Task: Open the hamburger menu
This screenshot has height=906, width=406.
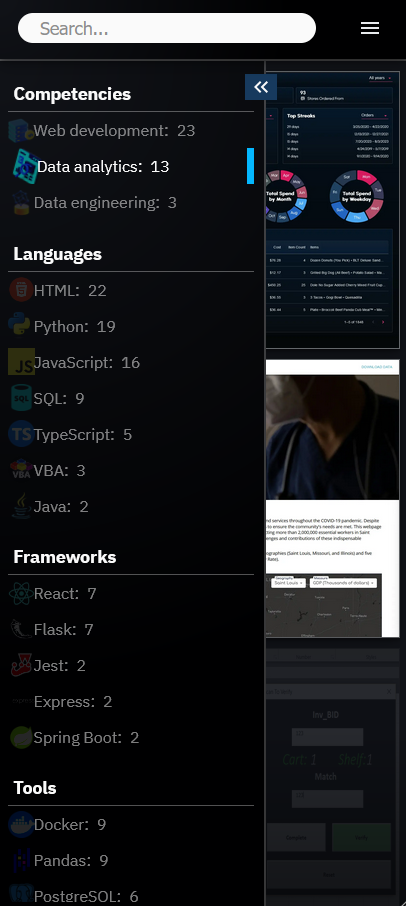Action: [x=370, y=28]
